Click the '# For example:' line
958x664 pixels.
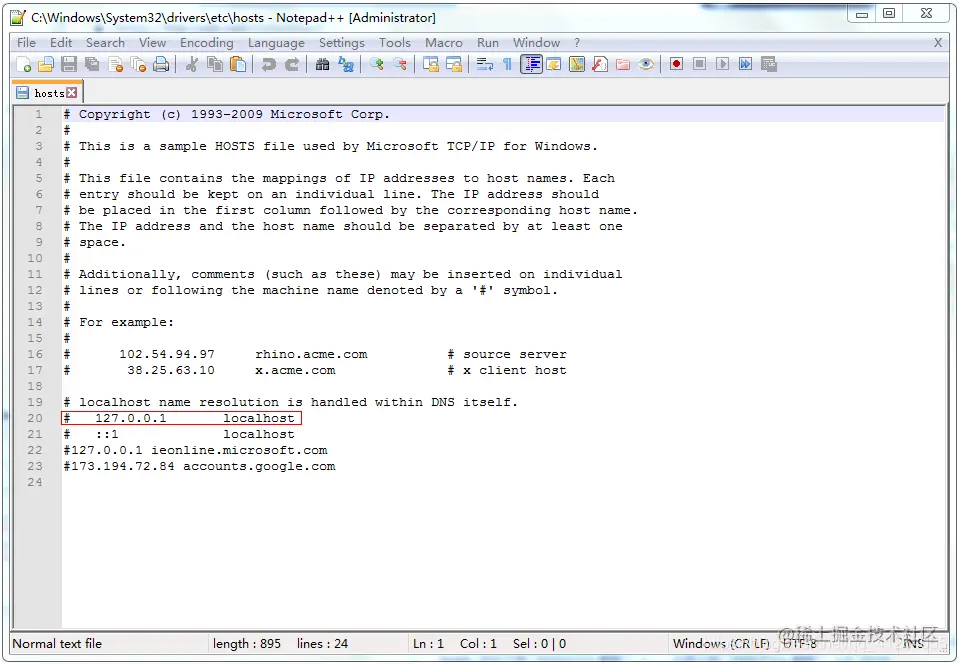(x=119, y=322)
